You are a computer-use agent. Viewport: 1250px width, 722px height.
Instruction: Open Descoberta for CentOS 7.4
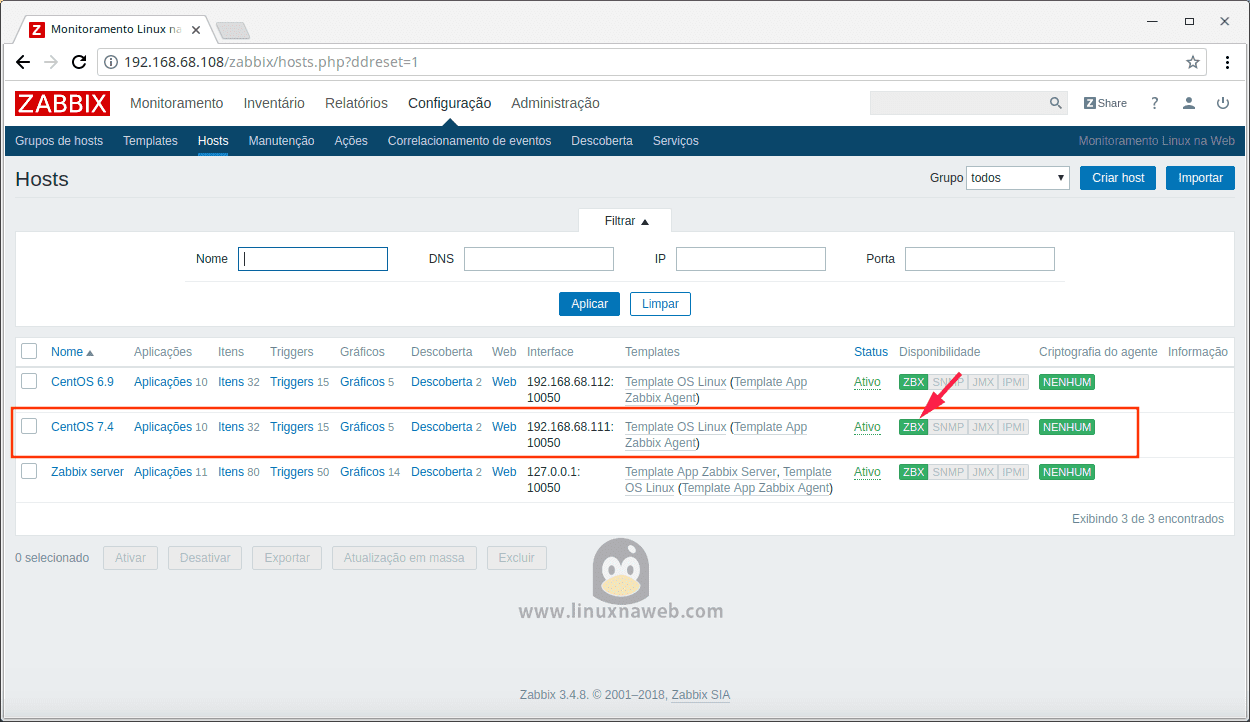click(x=441, y=427)
